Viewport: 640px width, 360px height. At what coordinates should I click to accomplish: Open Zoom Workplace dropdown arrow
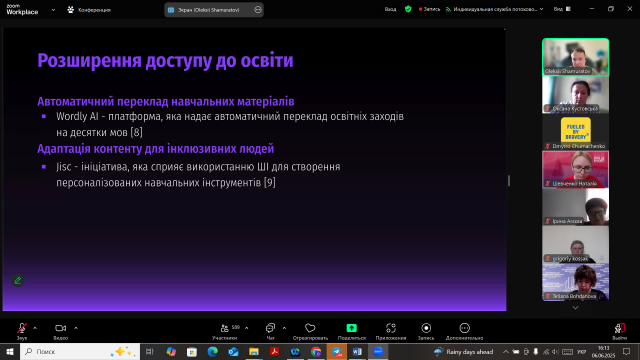coord(53,10)
